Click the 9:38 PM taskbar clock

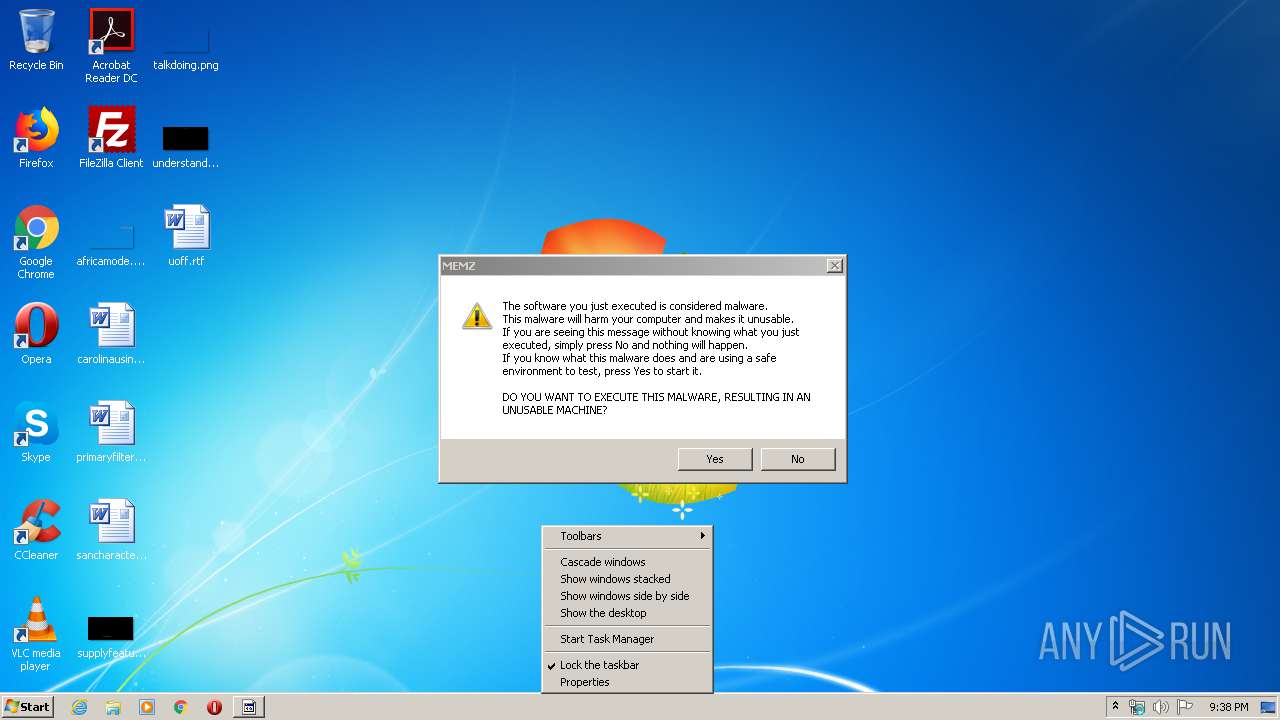pos(1228,707)
